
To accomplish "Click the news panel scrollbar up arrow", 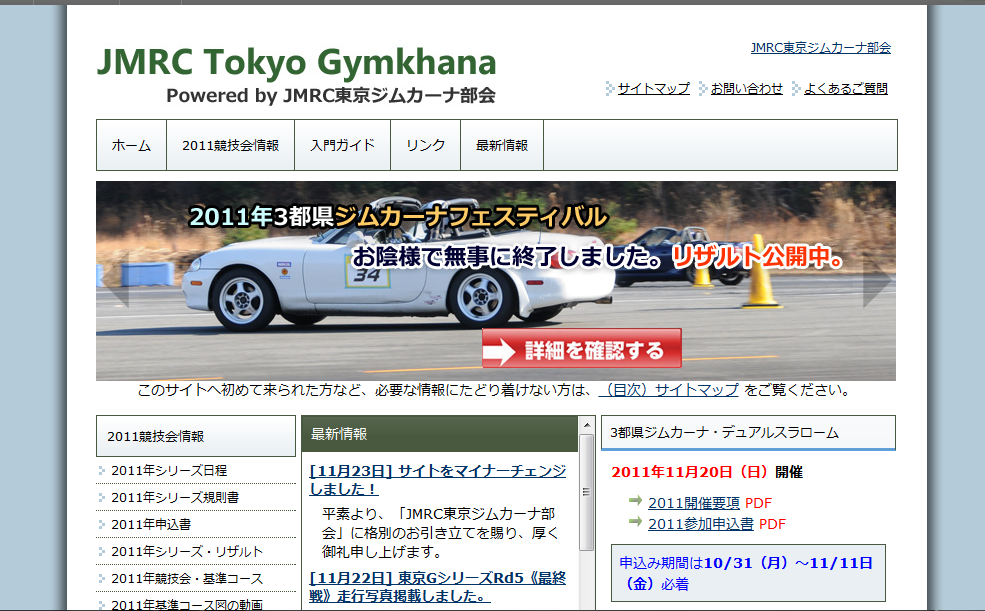I will pos(587,425).
